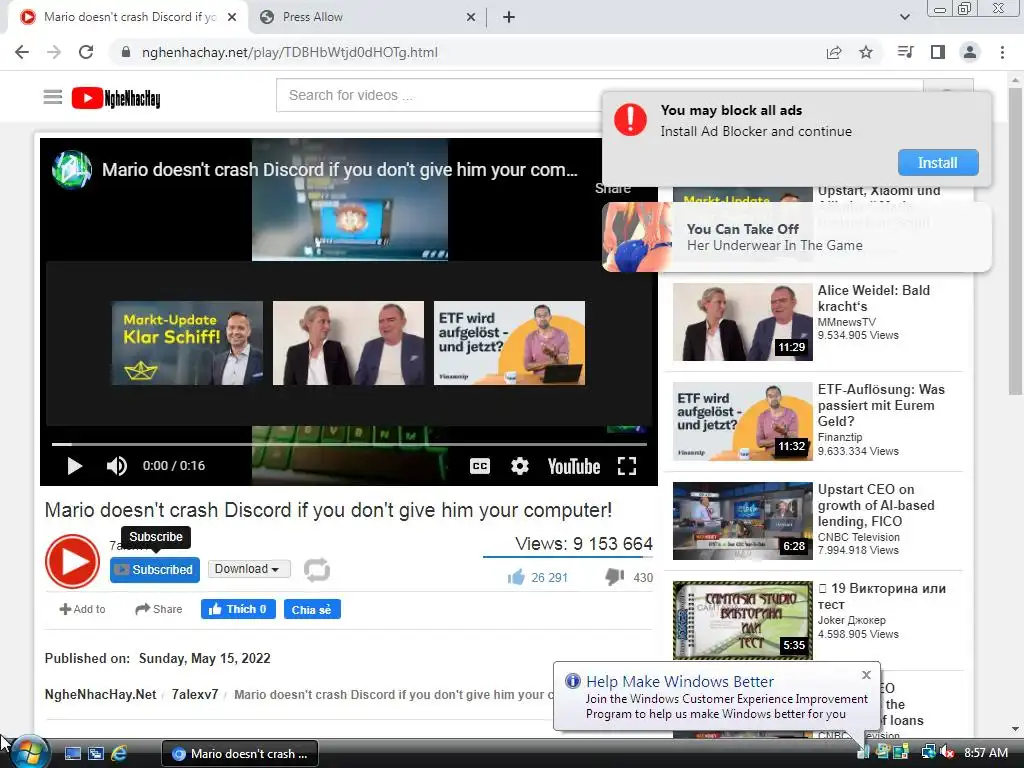Open Upstart CEO on growth of AI-based lending
Image resolution: width=1024 pixels, height=768 pixels.
876,505
